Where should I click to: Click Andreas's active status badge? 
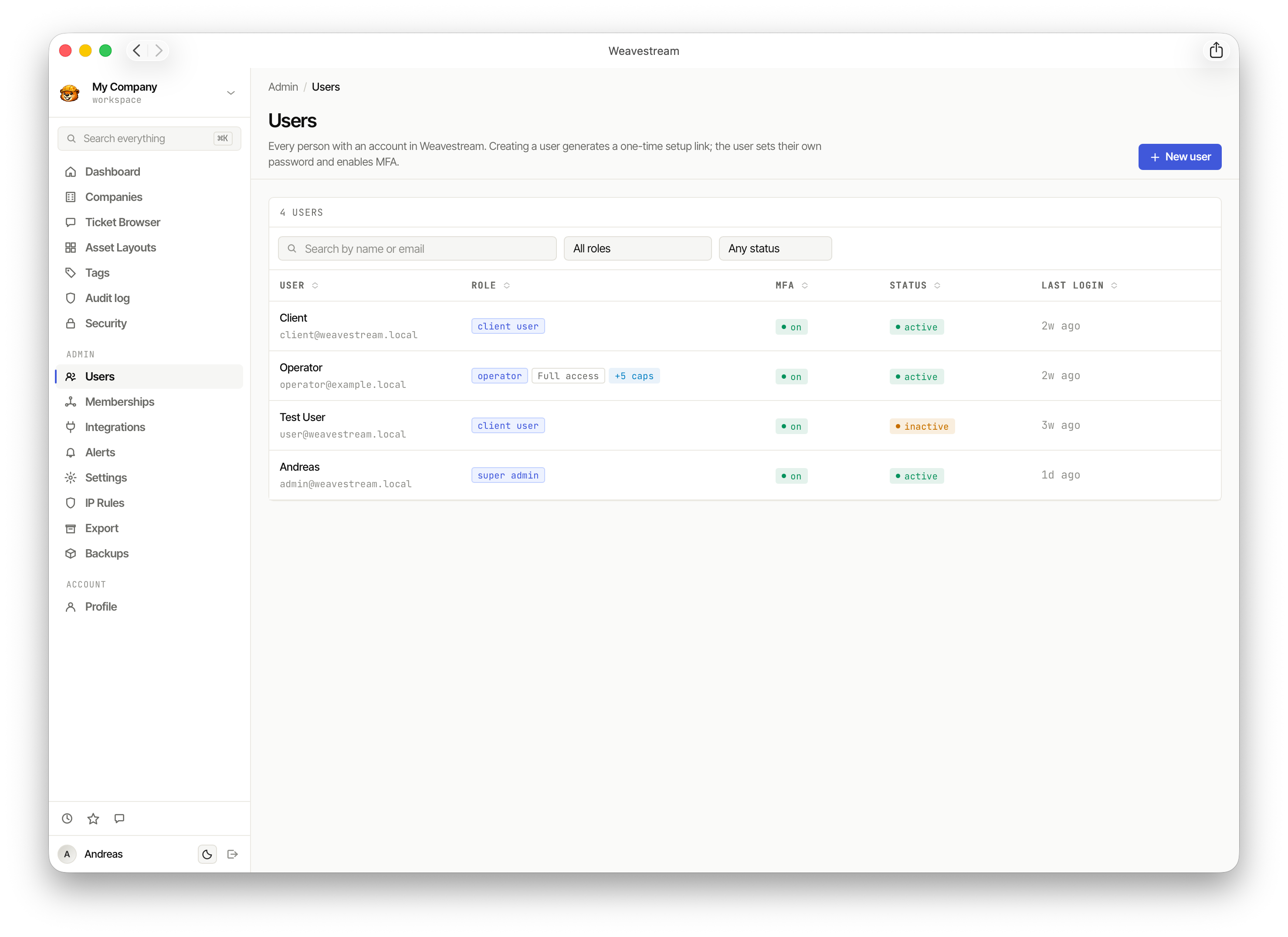point(917,476)
